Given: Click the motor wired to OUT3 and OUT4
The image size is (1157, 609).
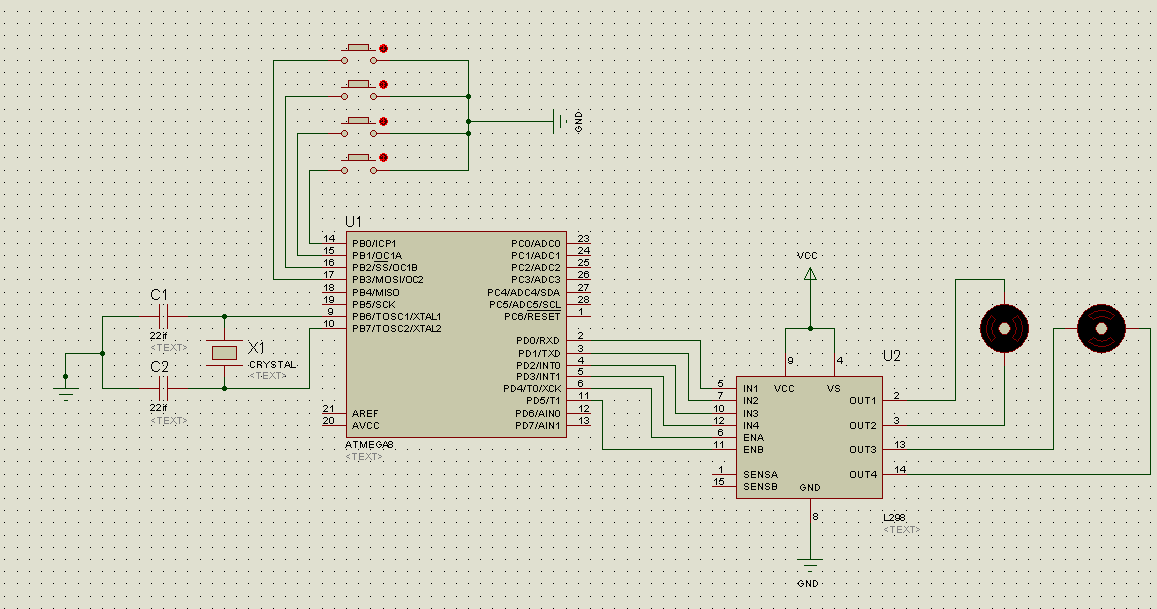Looking at the screenshot, I should (x=1101, y=326).
